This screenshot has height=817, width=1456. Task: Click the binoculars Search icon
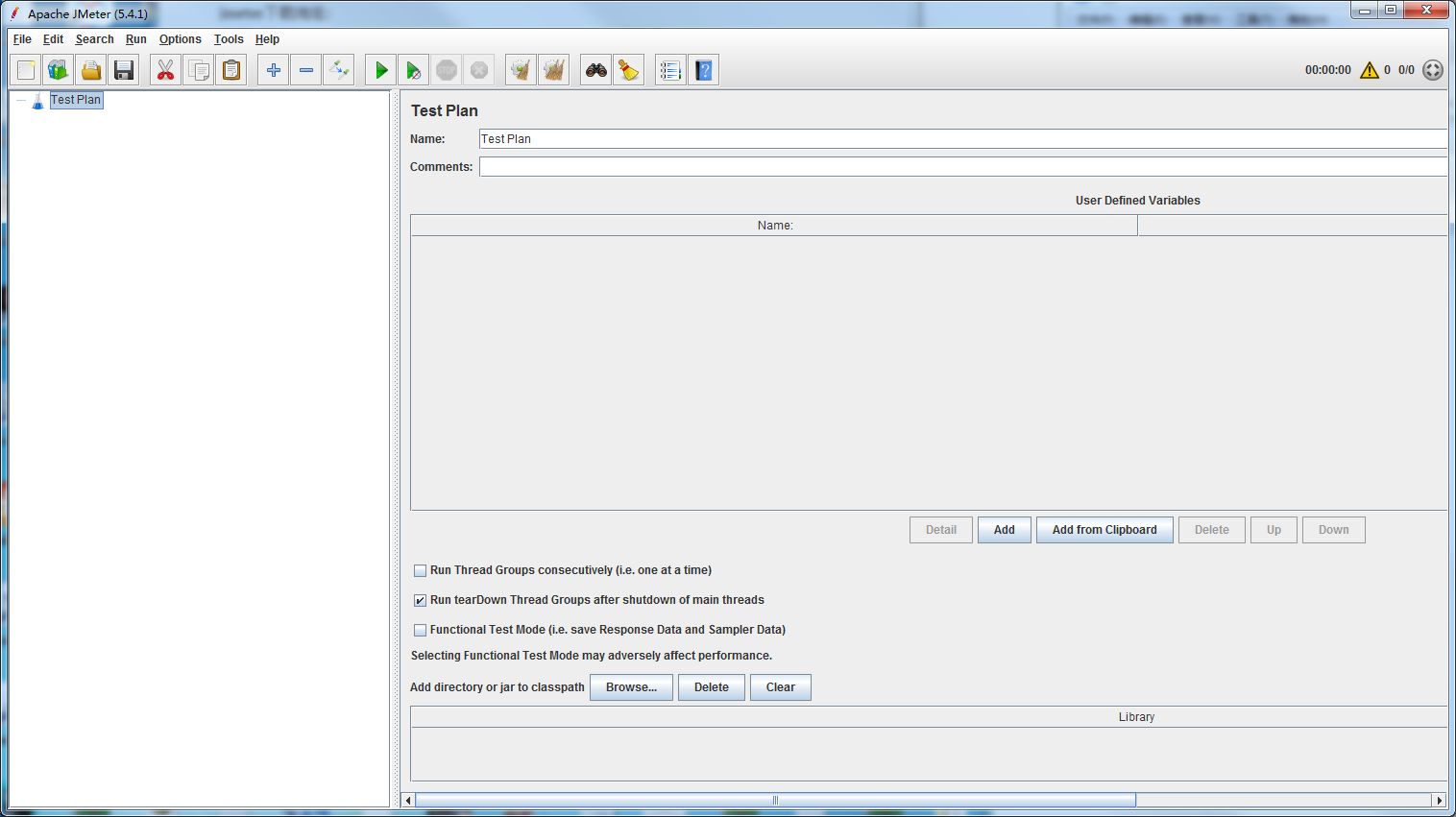pos(596,70)
